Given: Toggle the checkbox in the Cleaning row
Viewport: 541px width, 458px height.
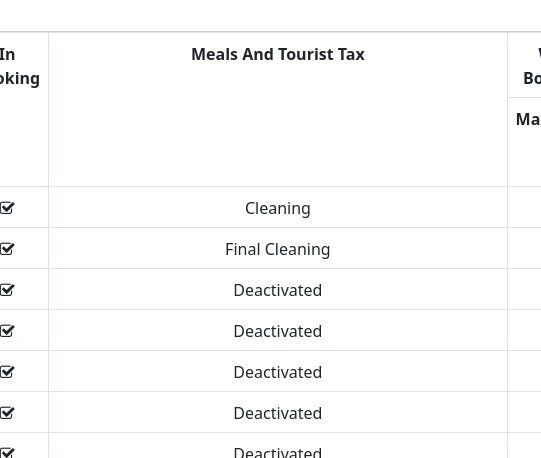Looking at the screenshot, I should [x=7, y=208].
